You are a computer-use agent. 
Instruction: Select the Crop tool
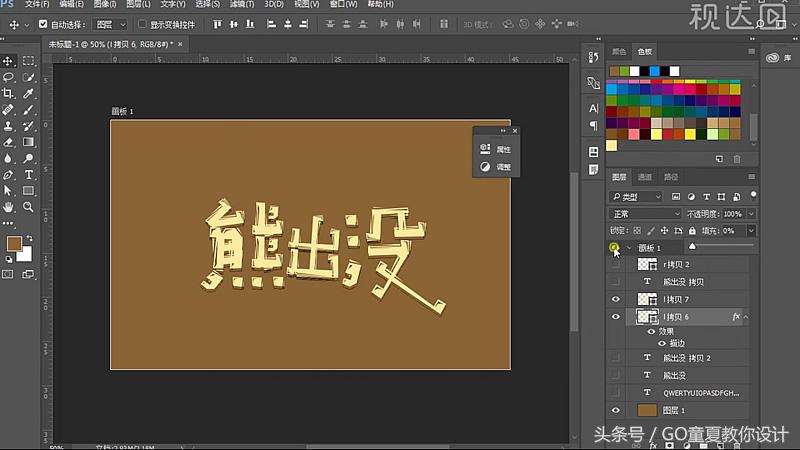[8, 93]
